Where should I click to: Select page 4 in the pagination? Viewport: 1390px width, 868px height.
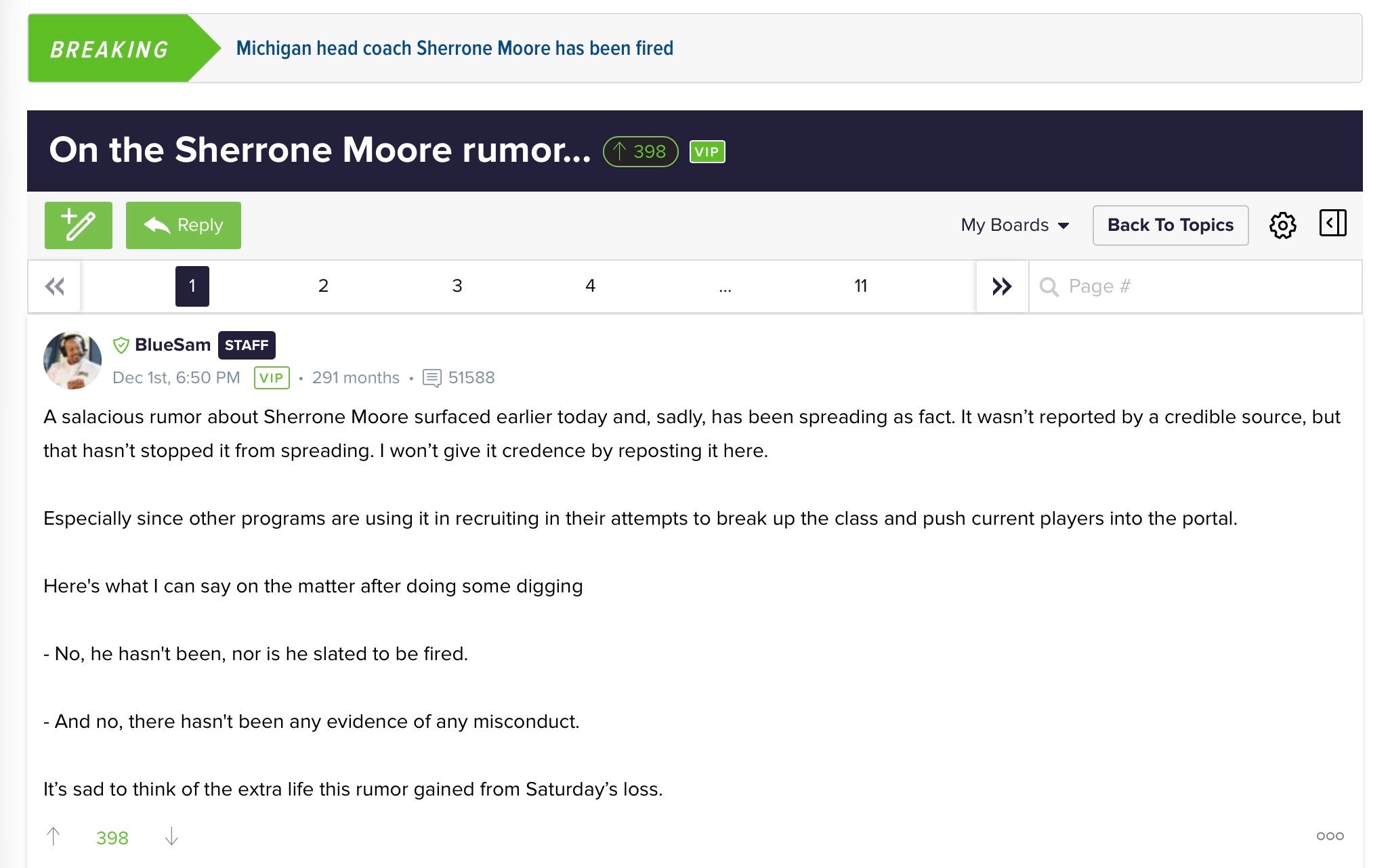point(590,286)
